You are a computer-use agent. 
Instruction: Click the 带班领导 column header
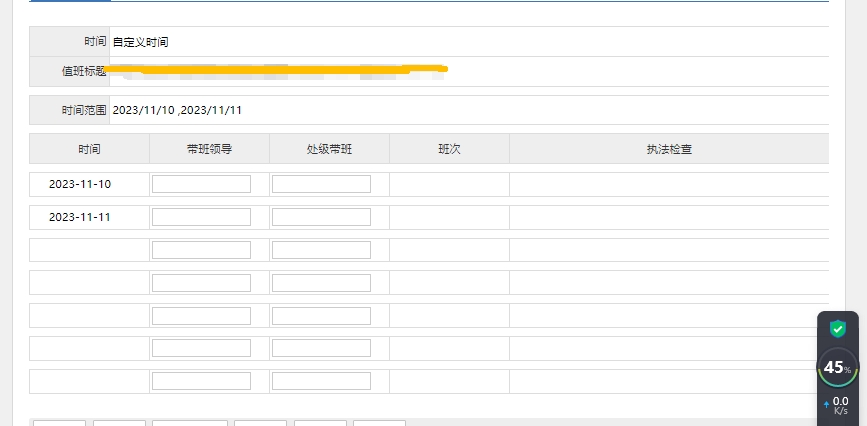209,149
